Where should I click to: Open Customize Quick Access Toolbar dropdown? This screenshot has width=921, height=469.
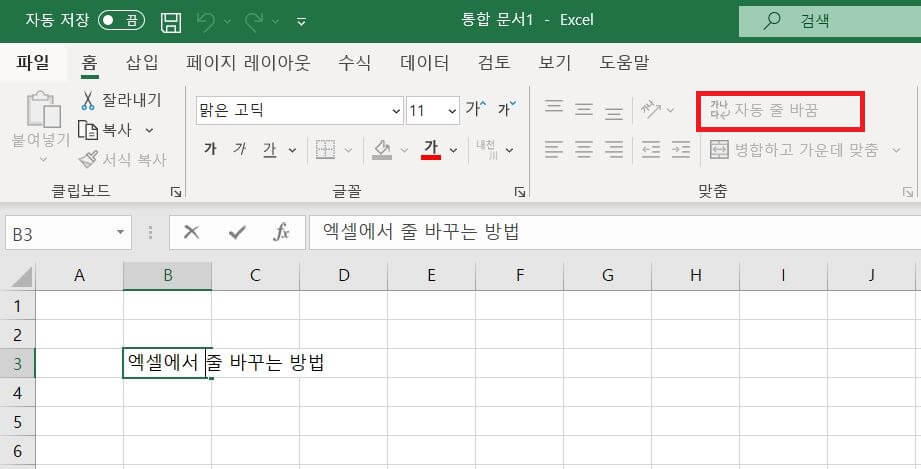301,22
